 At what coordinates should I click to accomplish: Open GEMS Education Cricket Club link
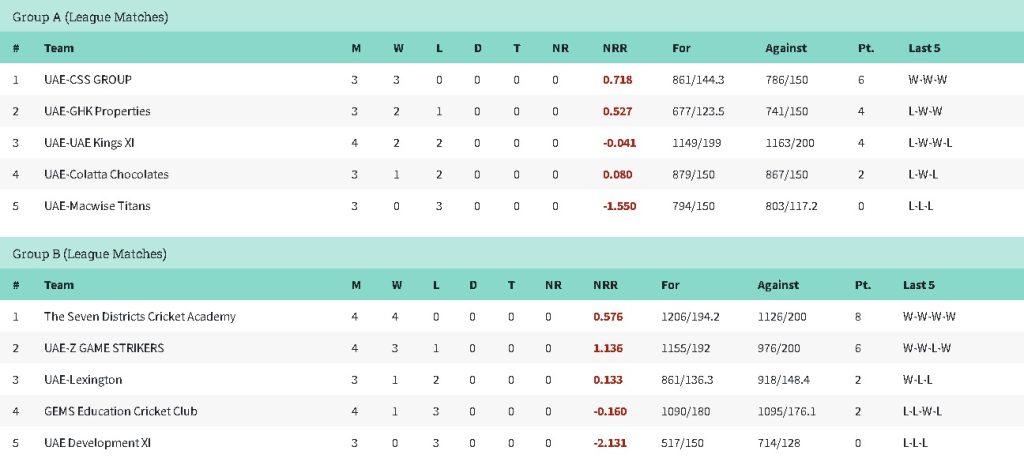pyautogui.click(x=121, y=411)
